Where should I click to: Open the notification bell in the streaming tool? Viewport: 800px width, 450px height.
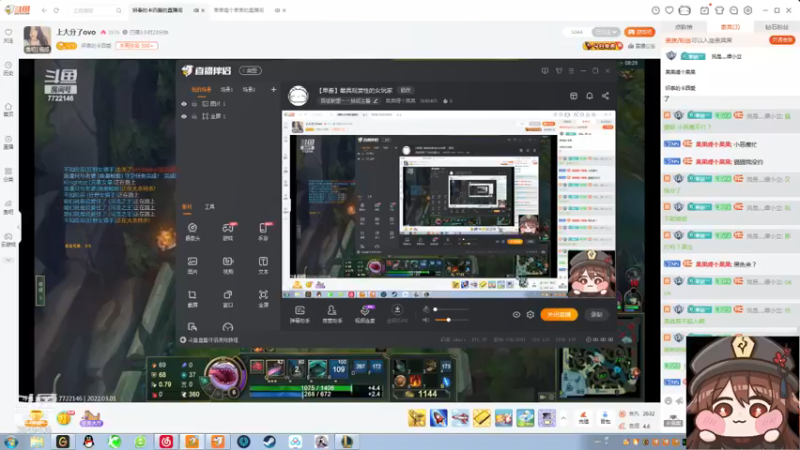pyautogui.click(x=589, y=96)
